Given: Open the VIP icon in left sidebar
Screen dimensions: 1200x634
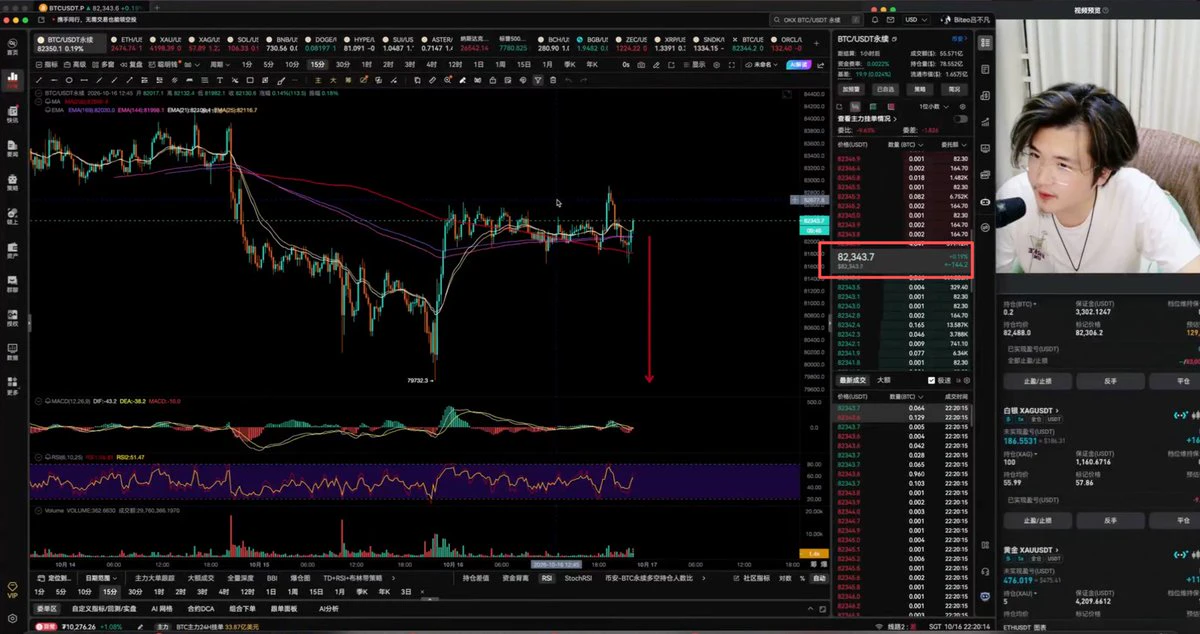Looking at the screenshot, I should [13, 589].
